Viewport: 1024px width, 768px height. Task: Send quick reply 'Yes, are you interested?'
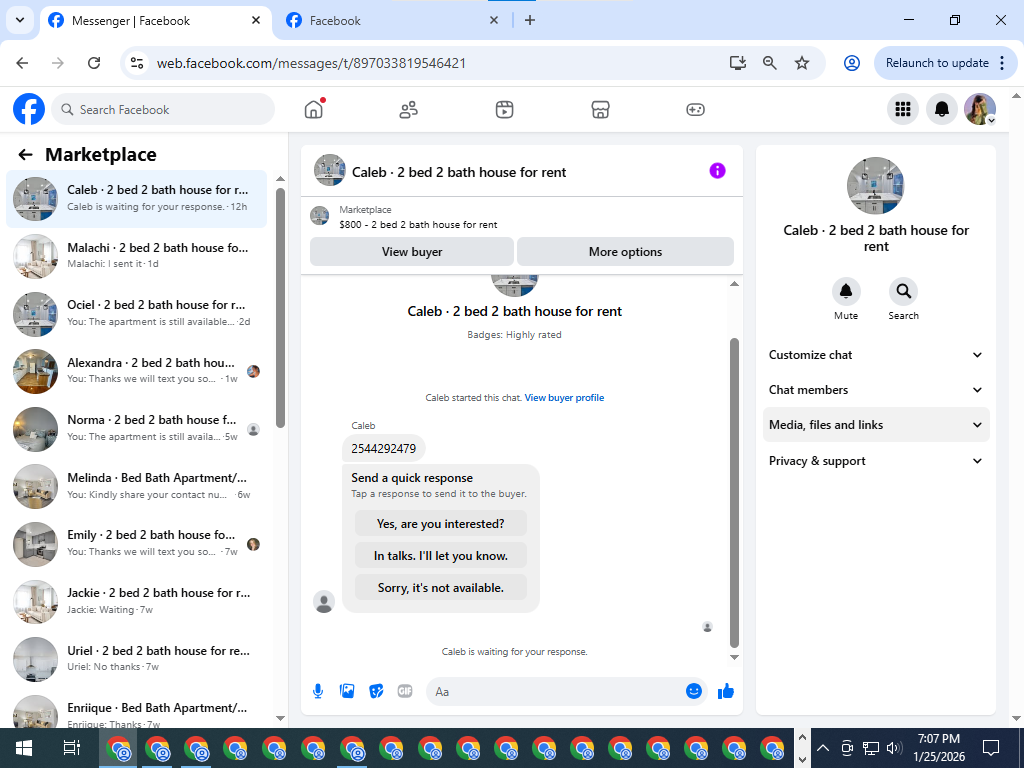click(x=441, y=524)
